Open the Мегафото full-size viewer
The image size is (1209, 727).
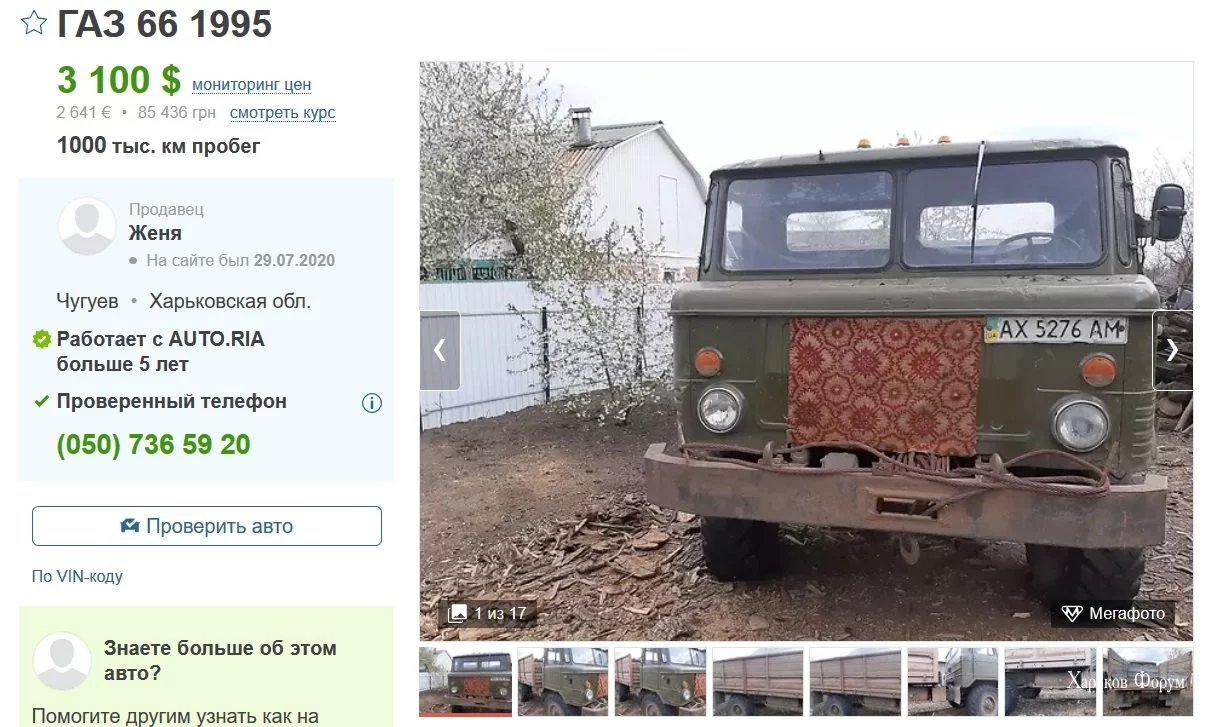pyautogui.click(x=1113, y=613)
